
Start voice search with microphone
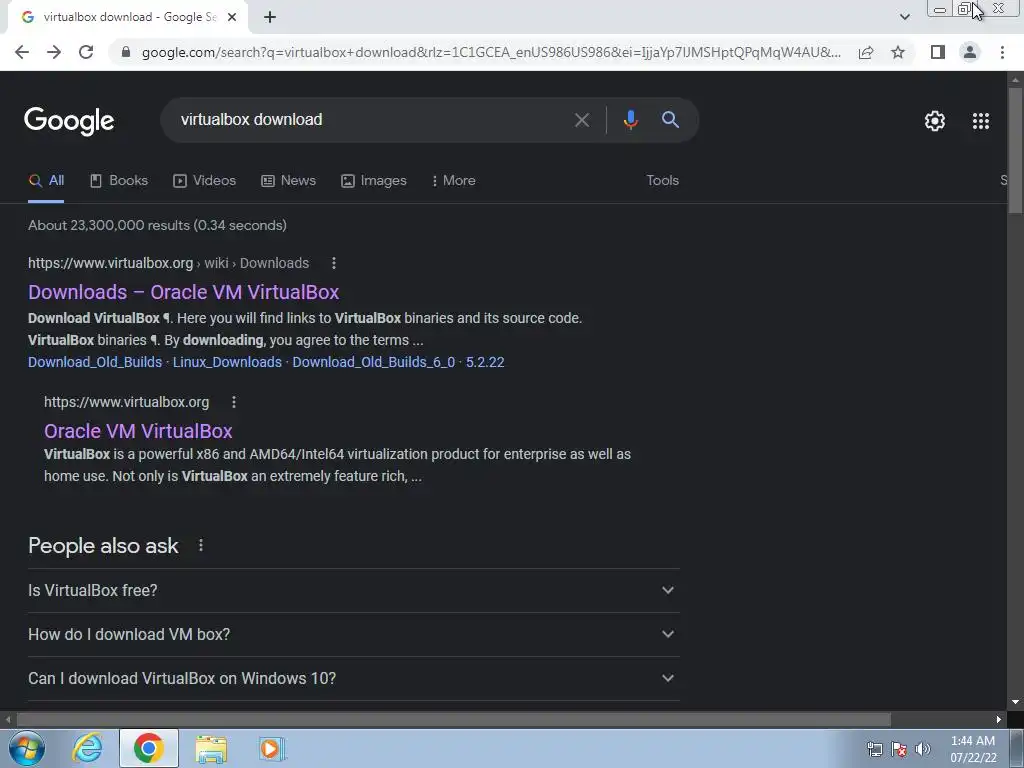630,120
